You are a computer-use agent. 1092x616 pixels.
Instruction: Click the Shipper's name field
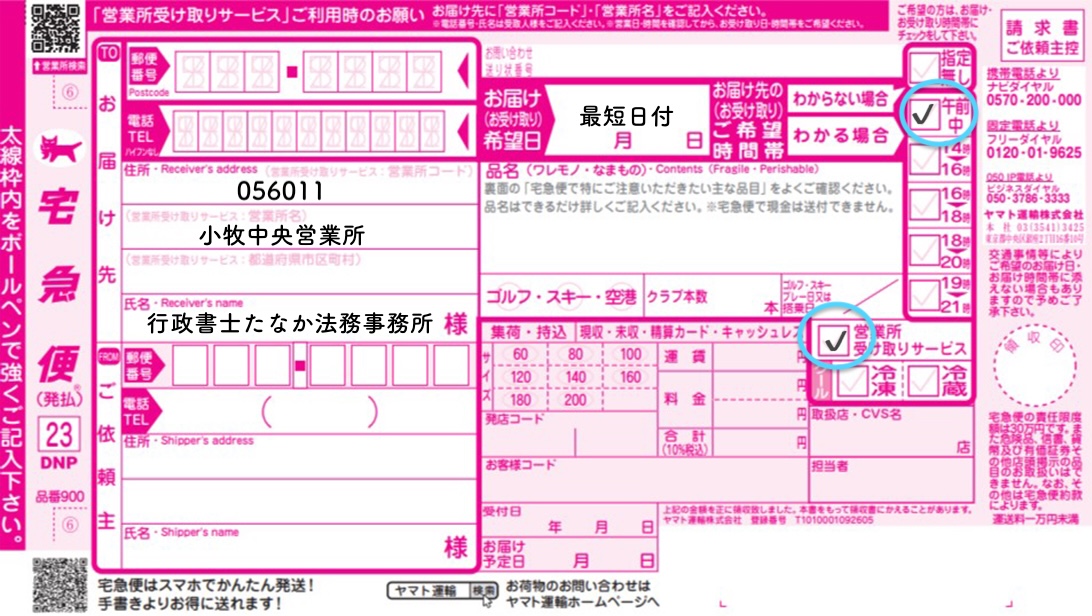tap(280, 546)
